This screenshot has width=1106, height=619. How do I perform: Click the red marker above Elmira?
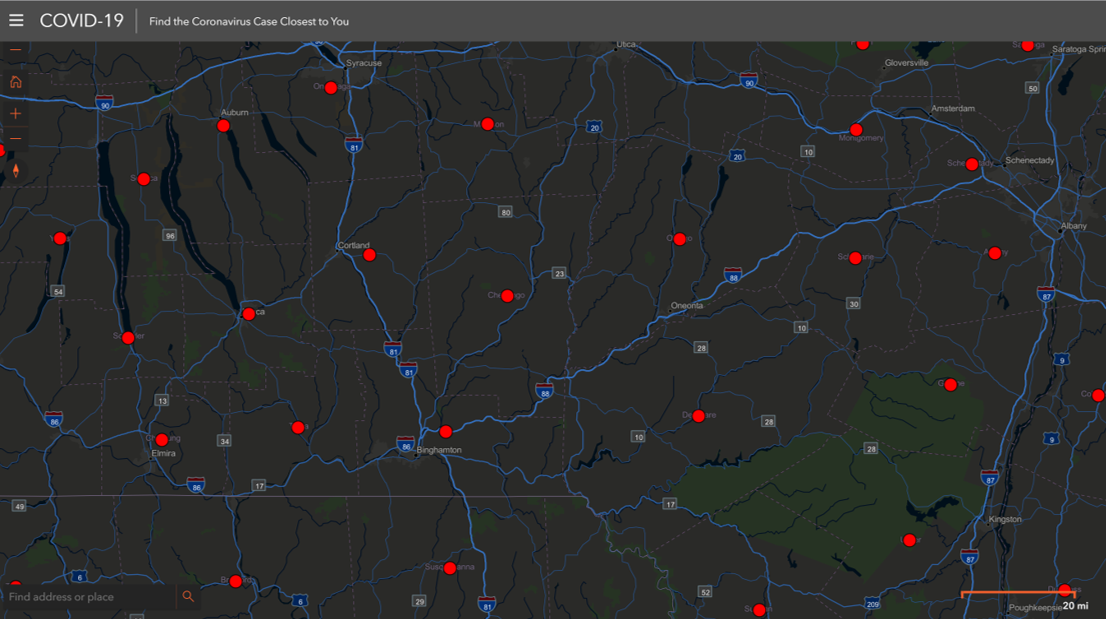pos(162,440)
